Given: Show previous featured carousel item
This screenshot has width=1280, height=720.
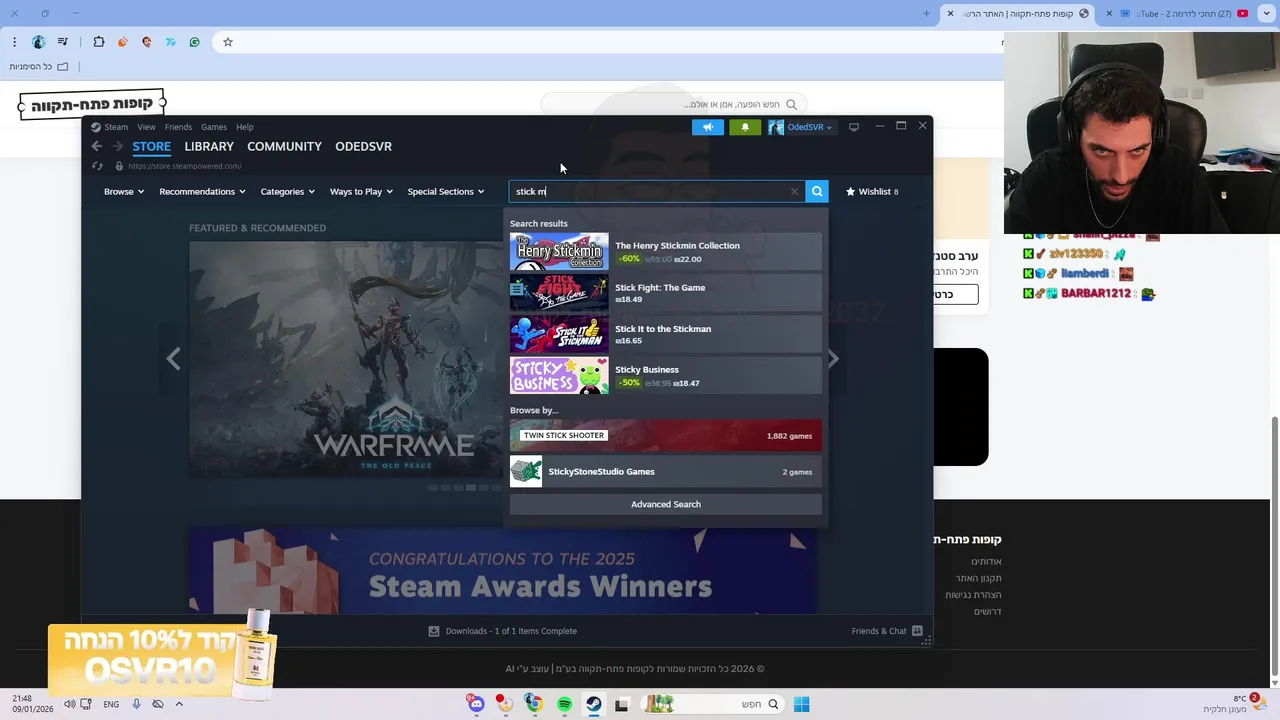Looking at the screenshot, I should (173, 358).
